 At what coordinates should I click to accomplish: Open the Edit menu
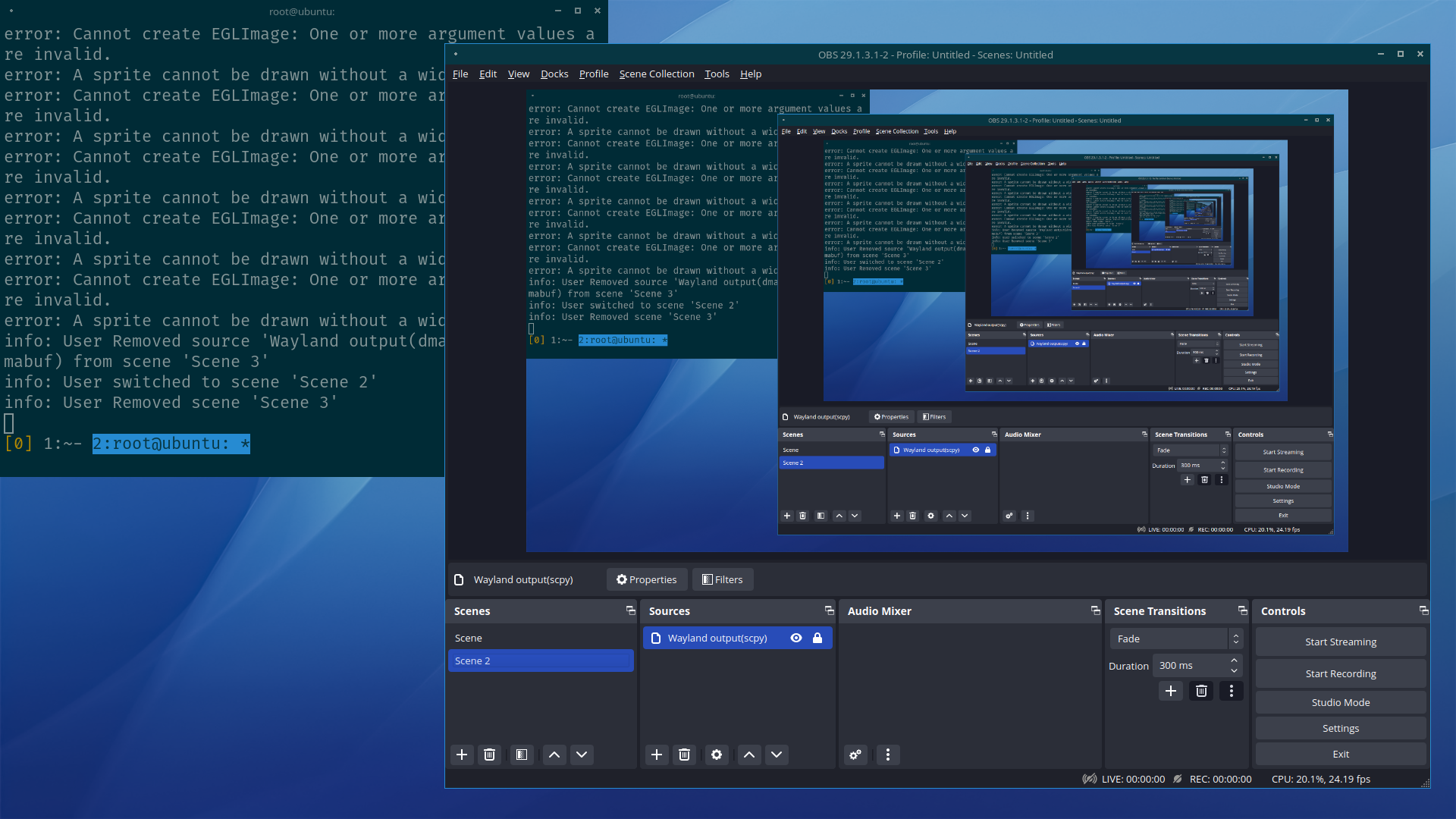(x=488, y=74)
